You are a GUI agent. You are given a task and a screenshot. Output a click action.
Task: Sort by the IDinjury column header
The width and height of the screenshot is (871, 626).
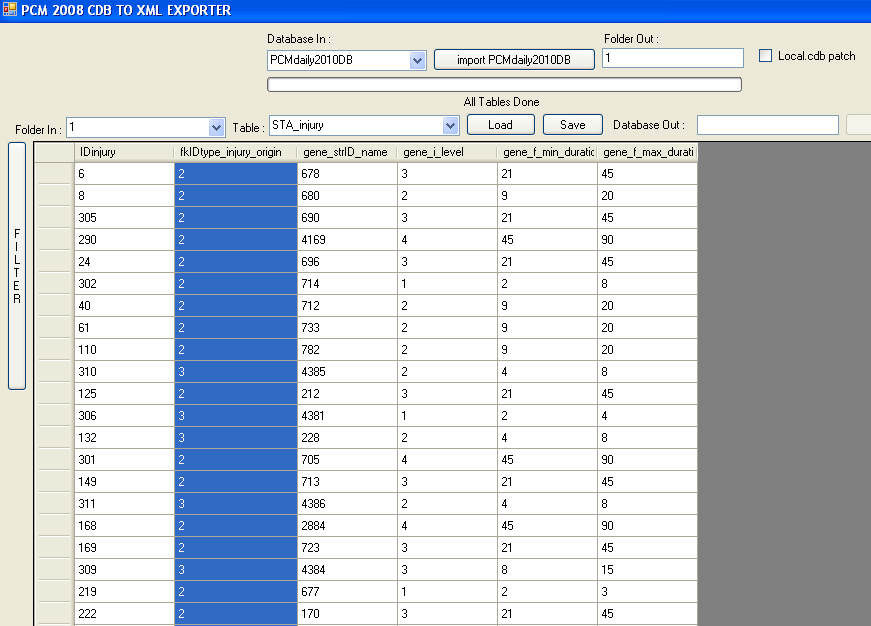pyautogui.click(x=124, y=152)
